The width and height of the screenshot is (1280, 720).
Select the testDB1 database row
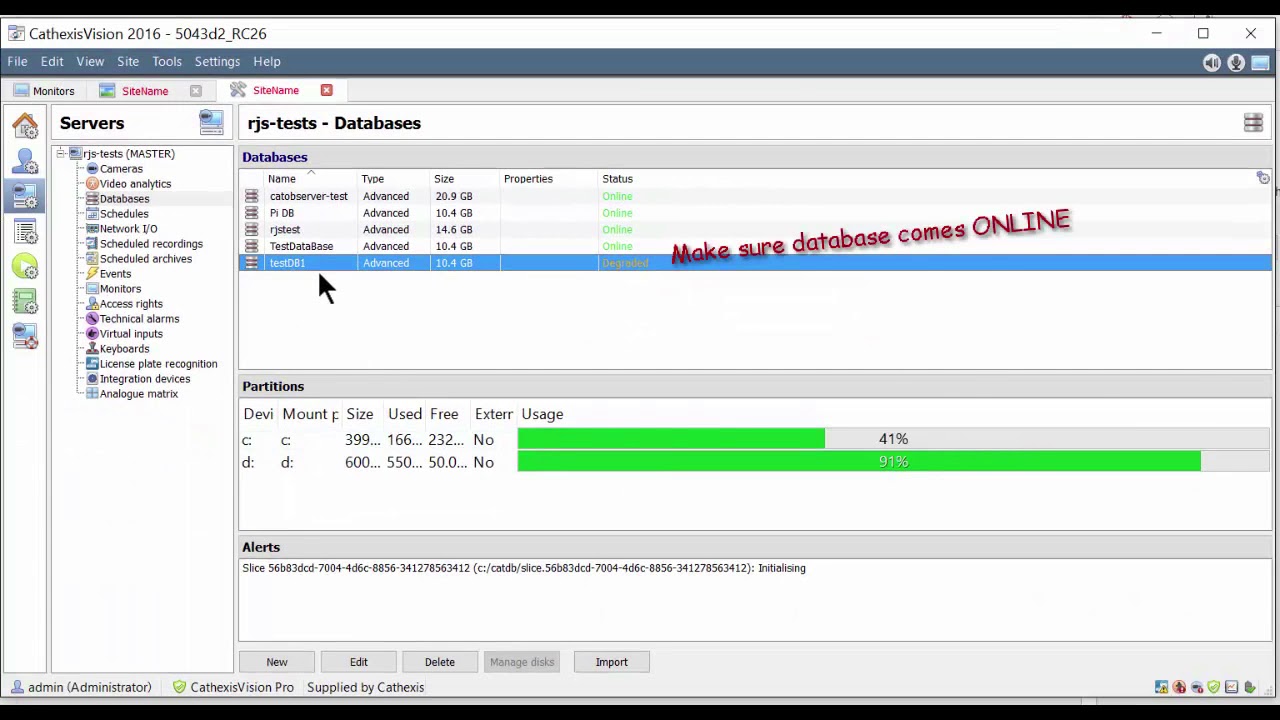click(755, 263)
